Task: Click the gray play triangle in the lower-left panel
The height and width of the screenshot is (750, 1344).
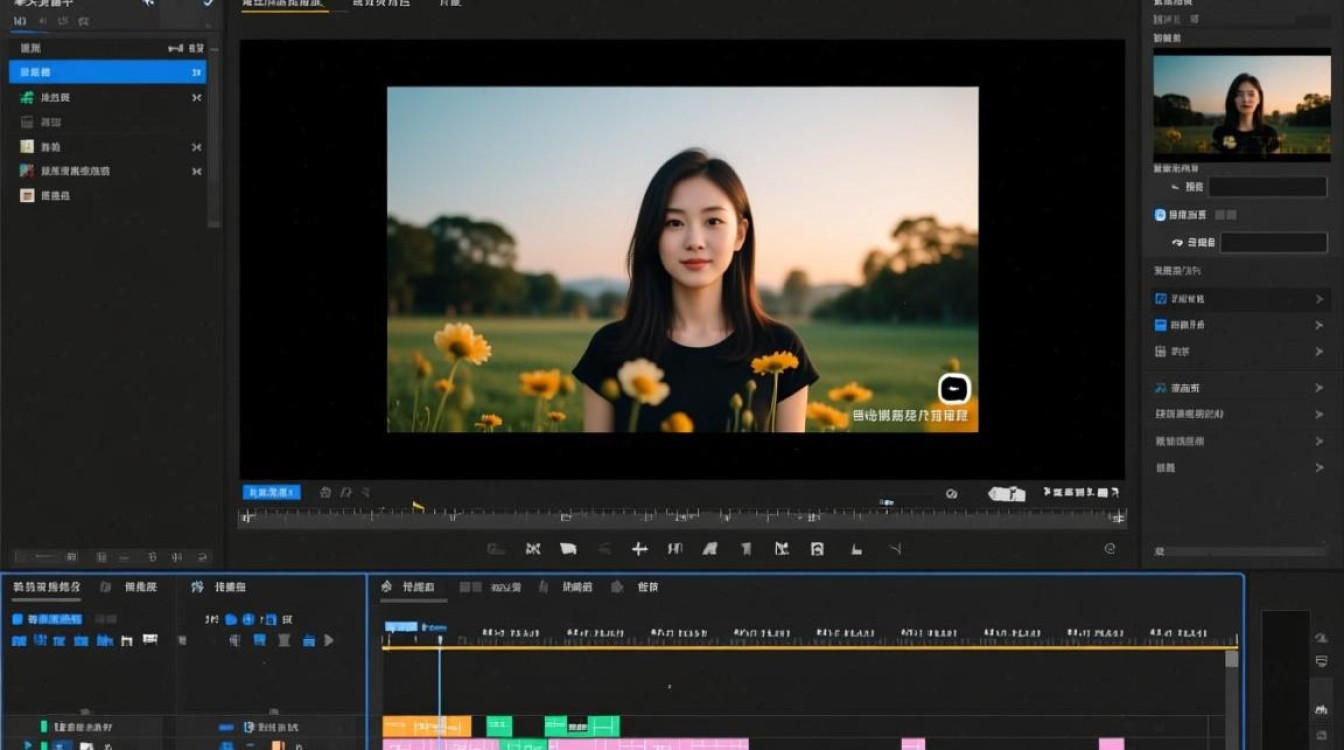Action: point(329,640)
